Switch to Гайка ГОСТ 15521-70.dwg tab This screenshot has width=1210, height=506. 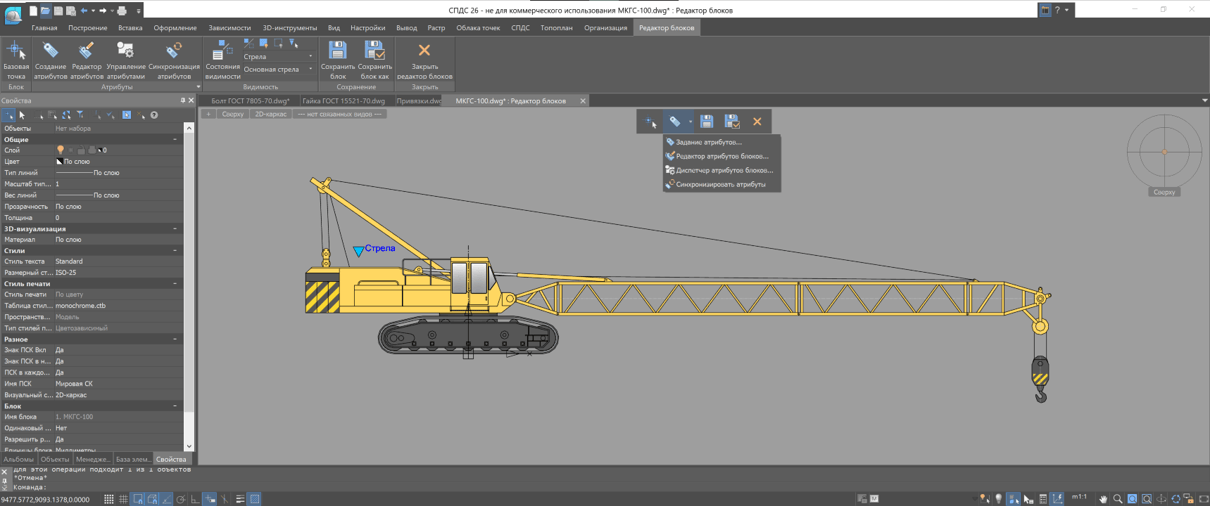(344, 101)
